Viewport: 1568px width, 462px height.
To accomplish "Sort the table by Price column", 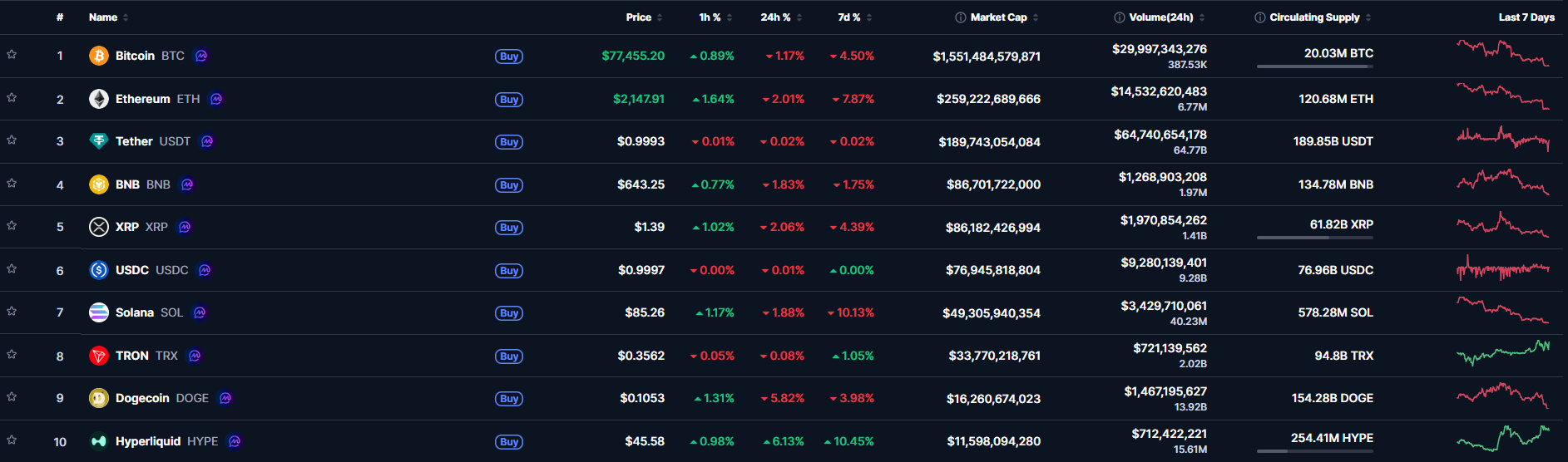I will [644, 17].
